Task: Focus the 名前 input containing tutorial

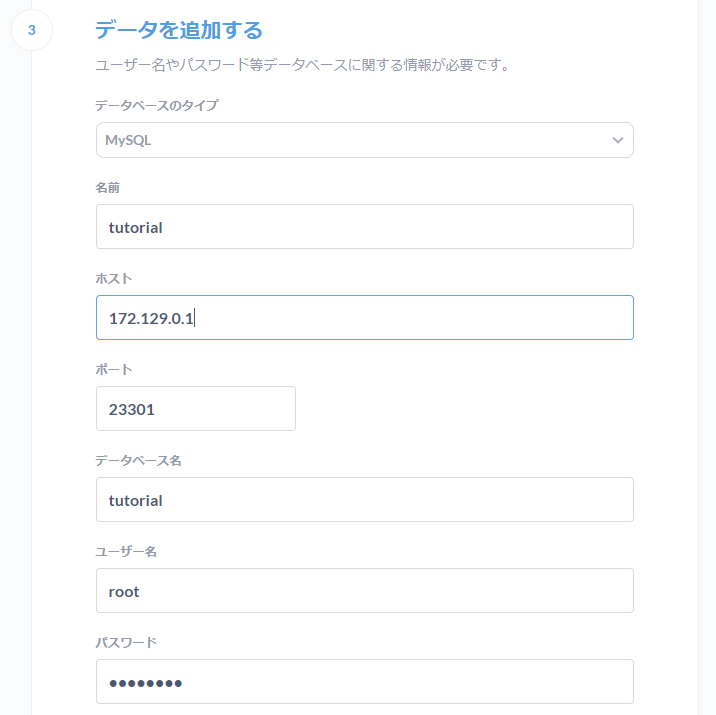Action: 364,227
